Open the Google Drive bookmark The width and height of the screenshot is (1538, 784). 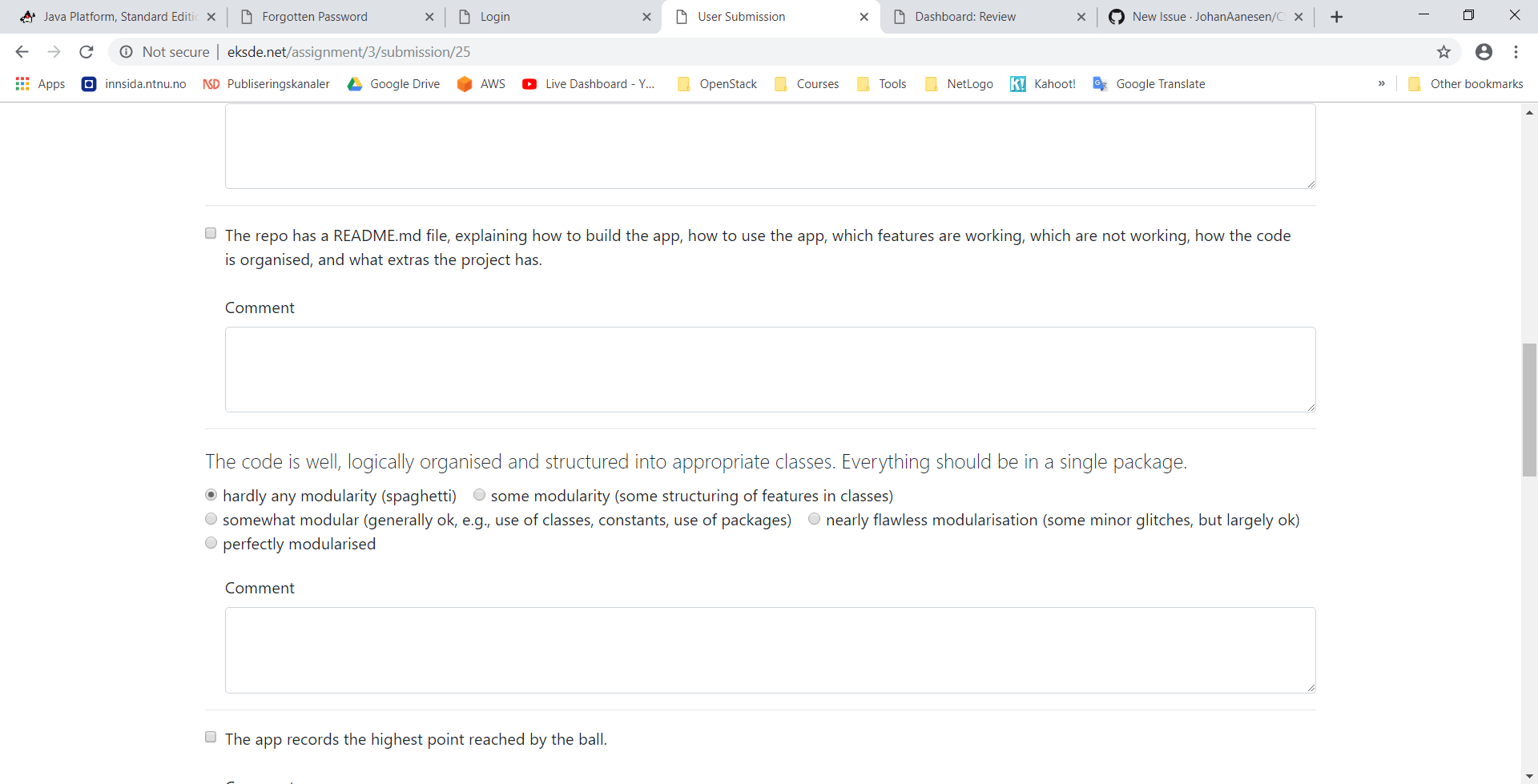point(393,84)
